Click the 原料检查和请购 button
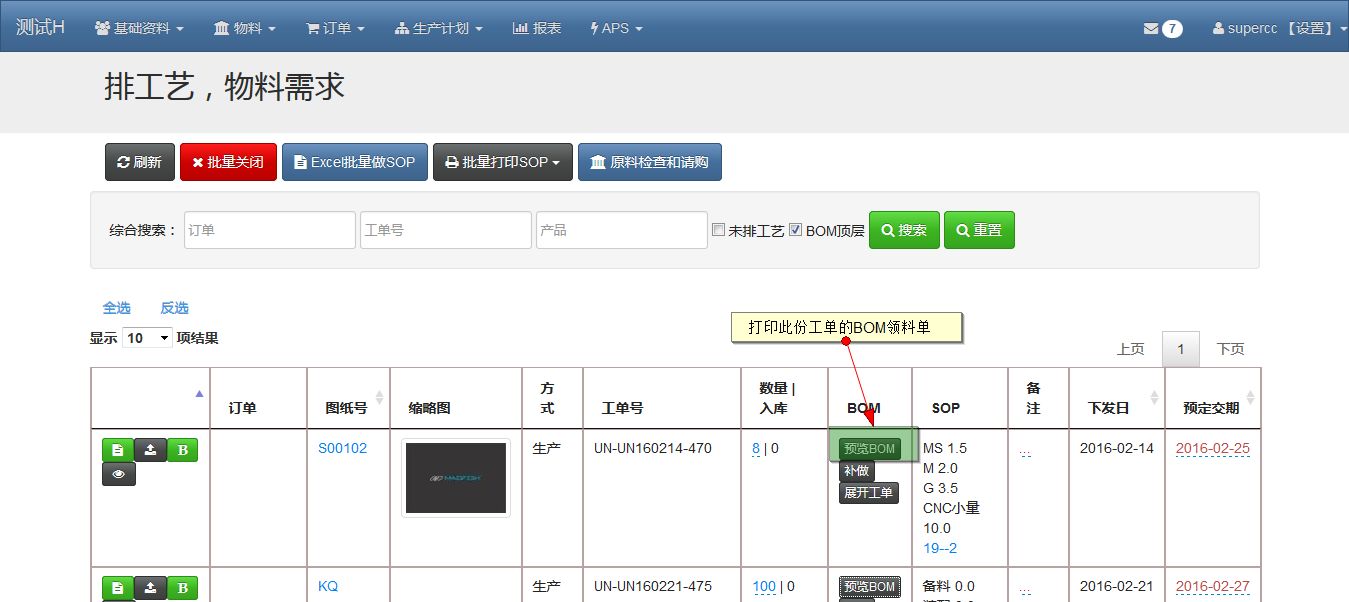Image resolution: width=1349 pixels, height=602 pixels. click(649, 162)
